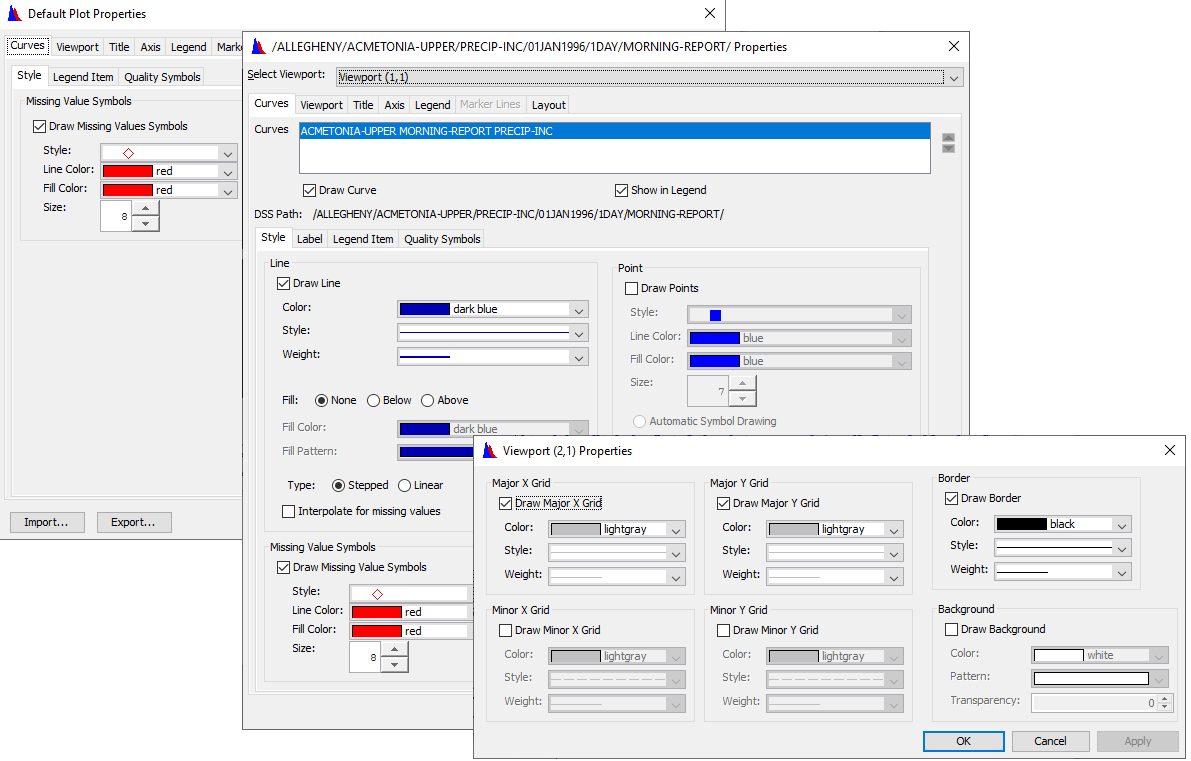The image size is (1191, 761).
Task: Switch to the Layout tab
Action: [x=548, y=105]
